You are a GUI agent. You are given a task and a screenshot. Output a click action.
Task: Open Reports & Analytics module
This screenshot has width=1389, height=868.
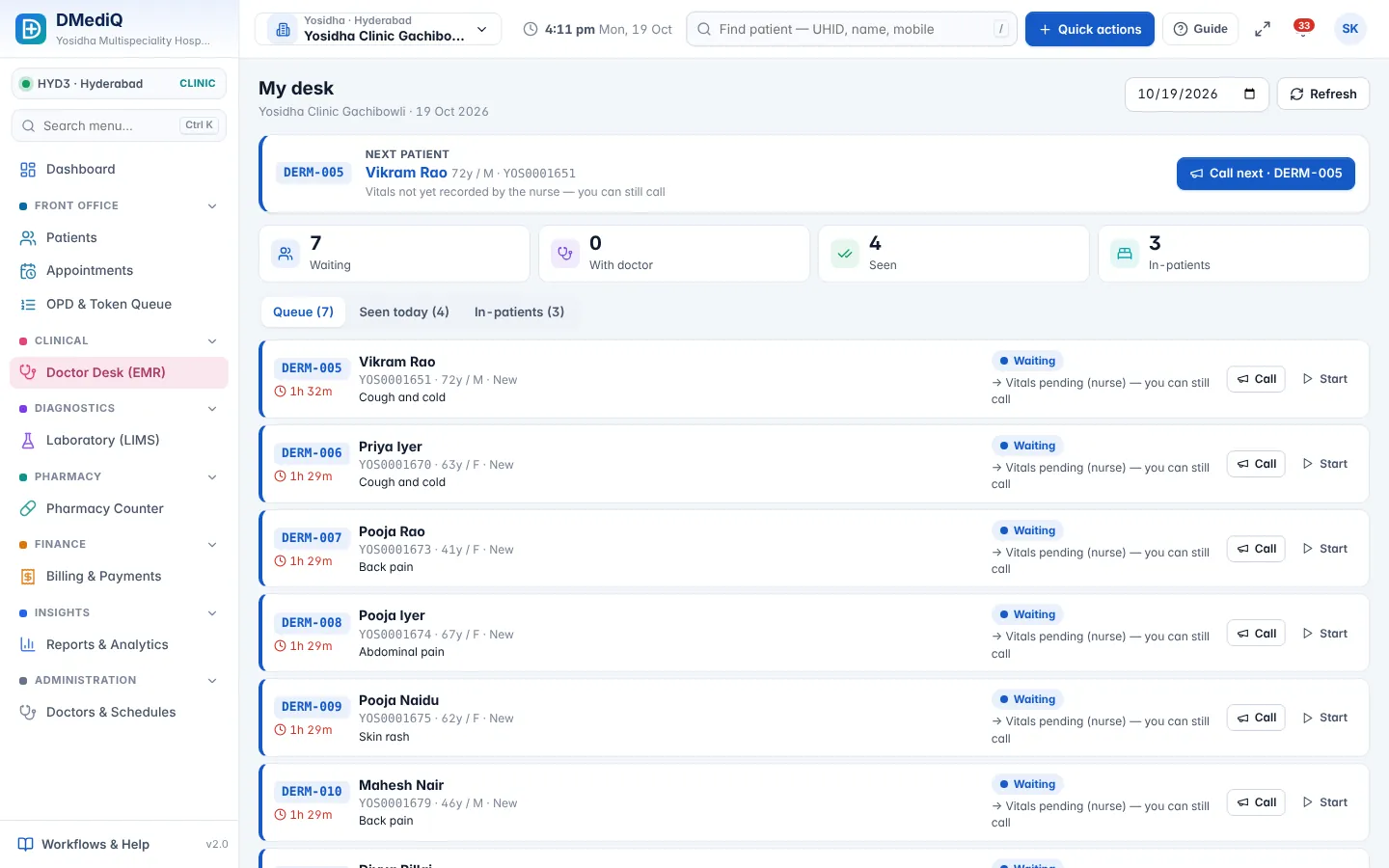pyautogui.click(x=119, y=644)
